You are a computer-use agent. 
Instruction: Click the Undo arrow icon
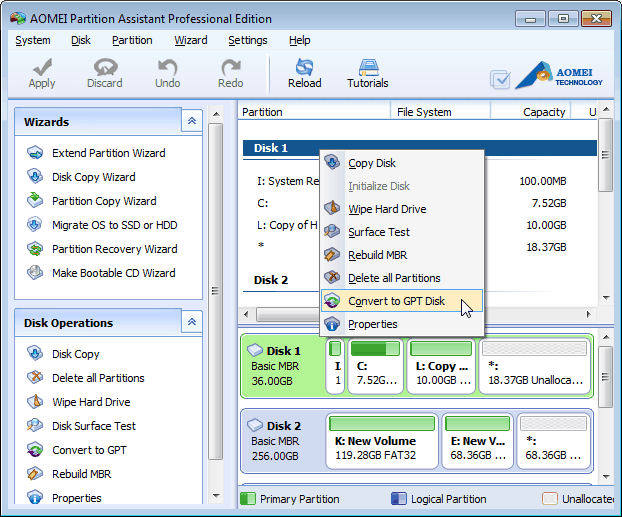[x=167, y=67]
